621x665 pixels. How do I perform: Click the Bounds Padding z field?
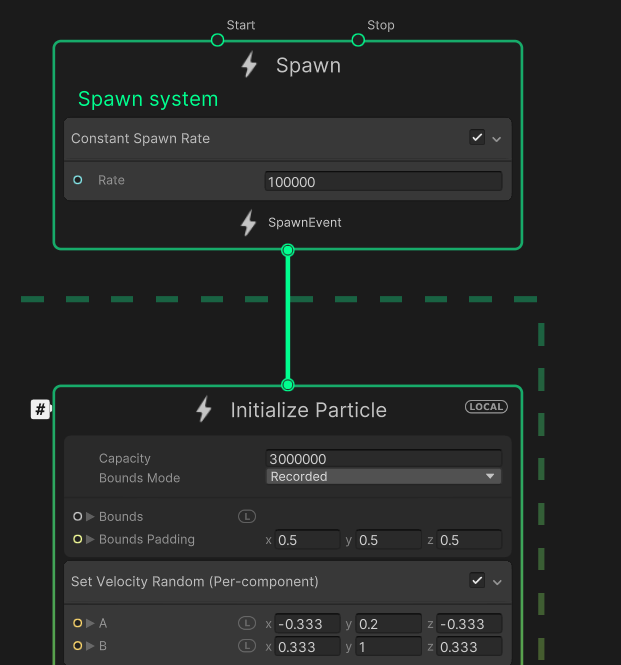tap(470, 540)
